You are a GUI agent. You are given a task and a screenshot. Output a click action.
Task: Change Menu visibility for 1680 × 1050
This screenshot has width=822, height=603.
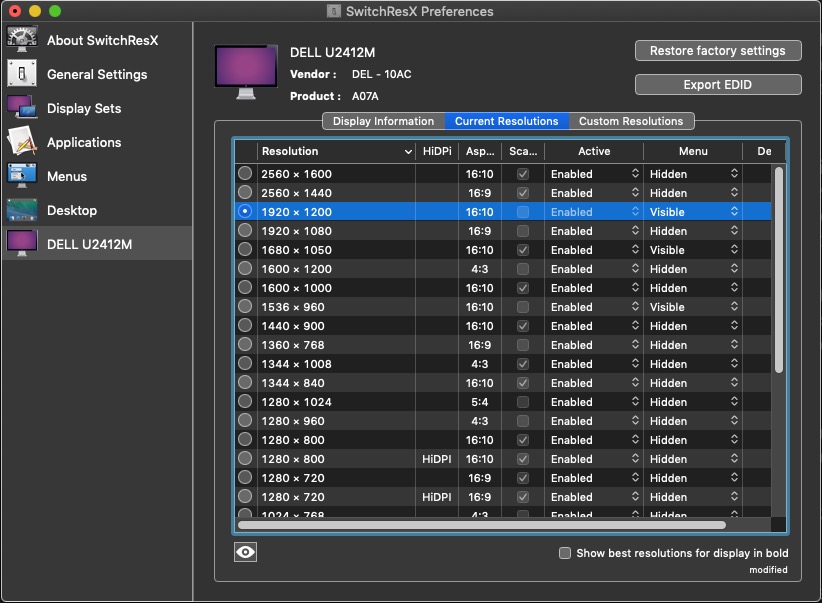(x=693, y=250)
